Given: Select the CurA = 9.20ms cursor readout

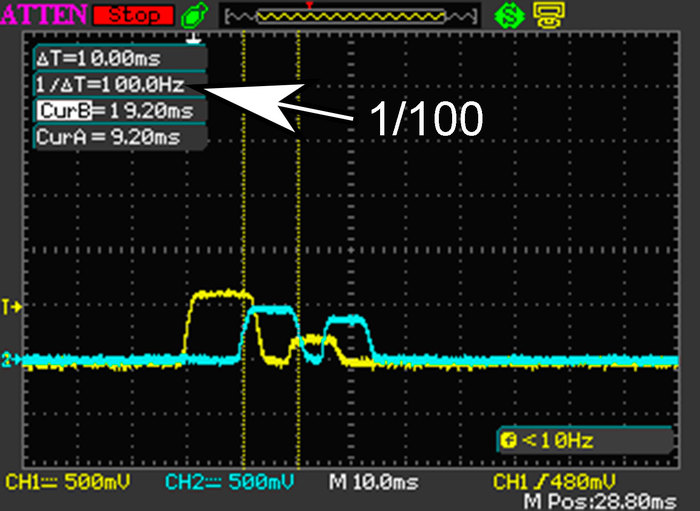Looking at the screenshot, I should click(x=108, y=136).
